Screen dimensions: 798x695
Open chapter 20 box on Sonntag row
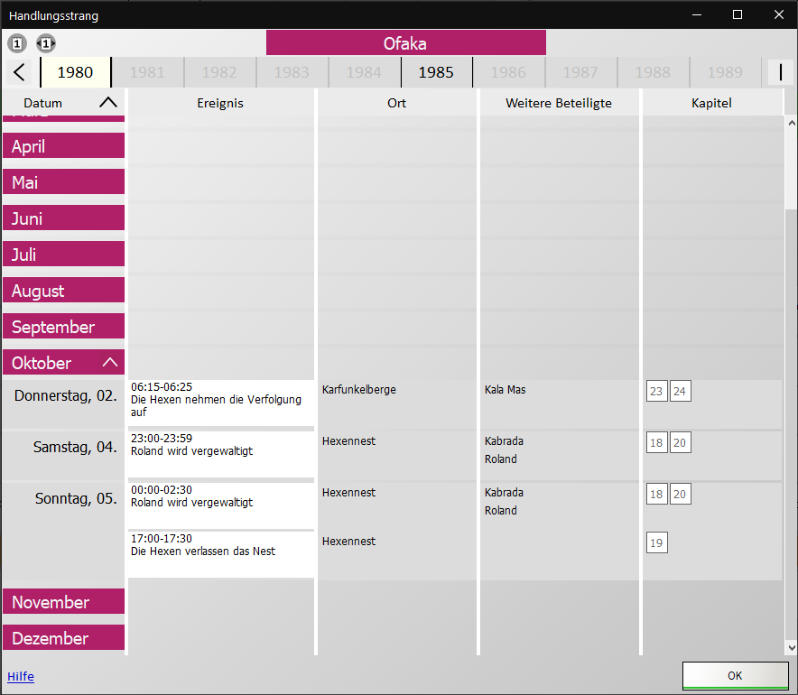(680, 494)
